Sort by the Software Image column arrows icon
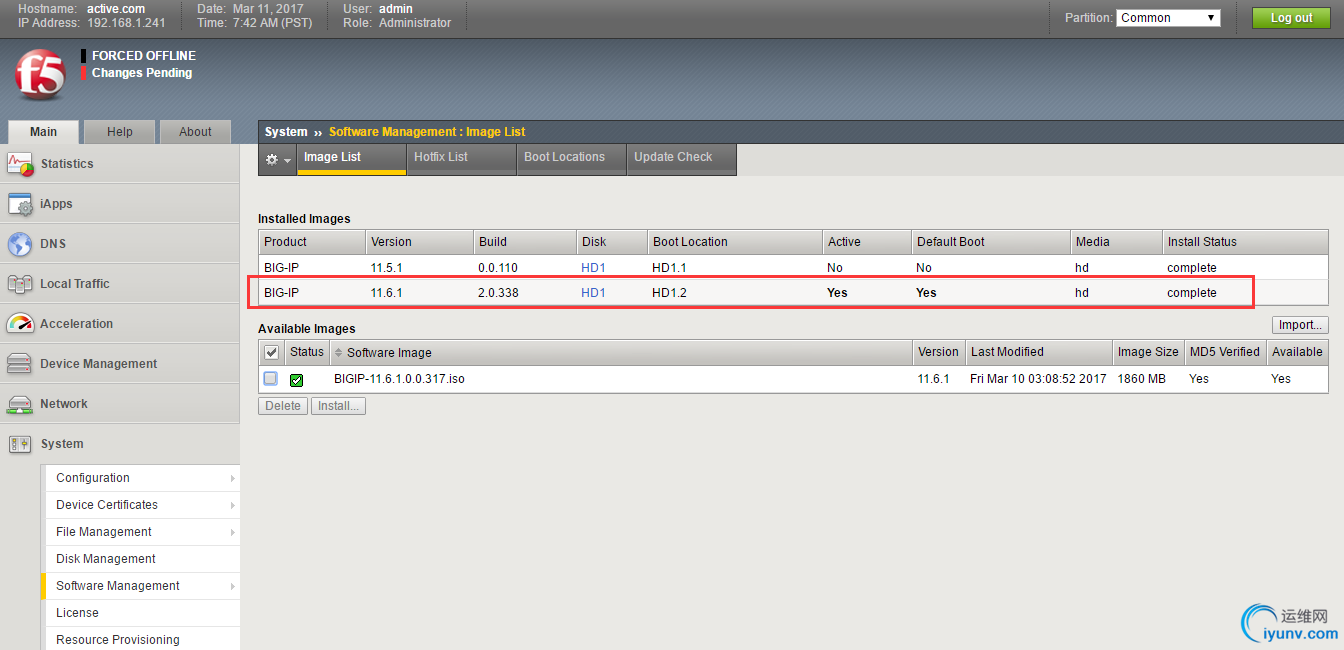 click(x=338, y=353)
